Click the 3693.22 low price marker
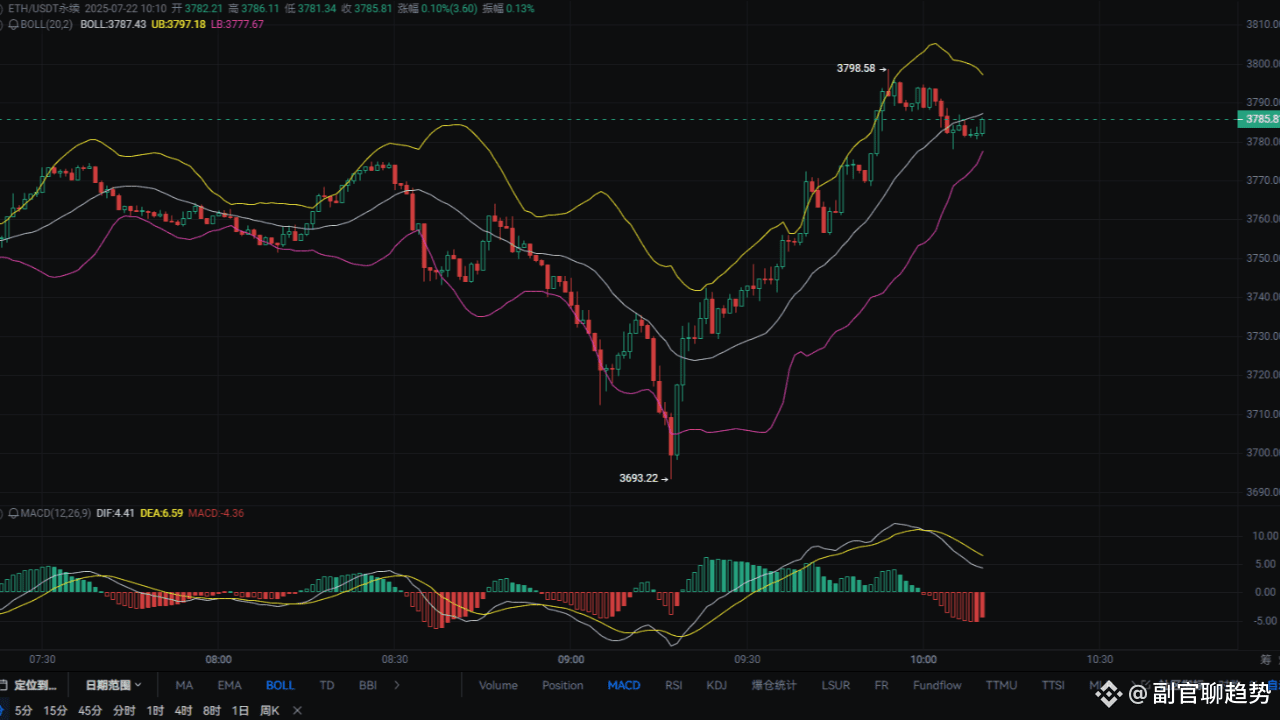This screenshot has width=1280, height=720. 639,478
